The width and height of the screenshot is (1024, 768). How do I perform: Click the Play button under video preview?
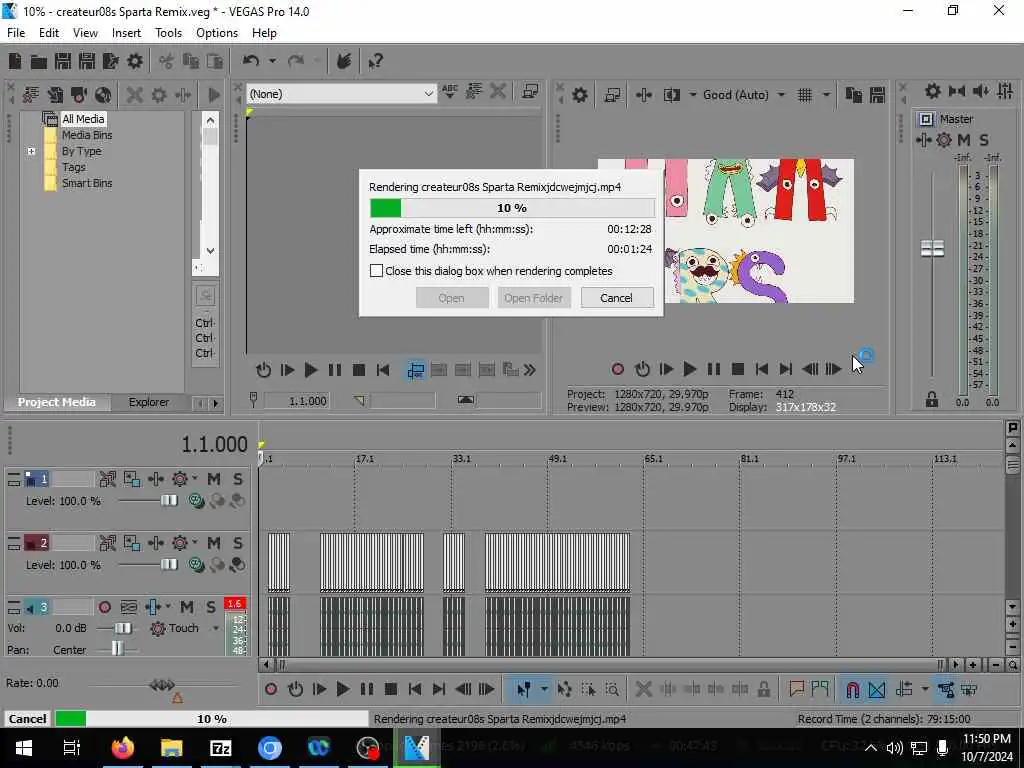[690, 370]
